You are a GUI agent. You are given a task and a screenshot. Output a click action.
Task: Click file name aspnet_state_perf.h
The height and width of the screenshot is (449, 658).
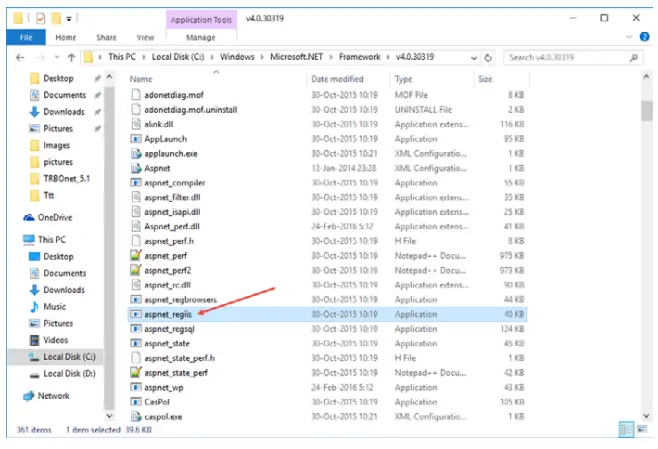pyautogui.click(x=180, y=358)
